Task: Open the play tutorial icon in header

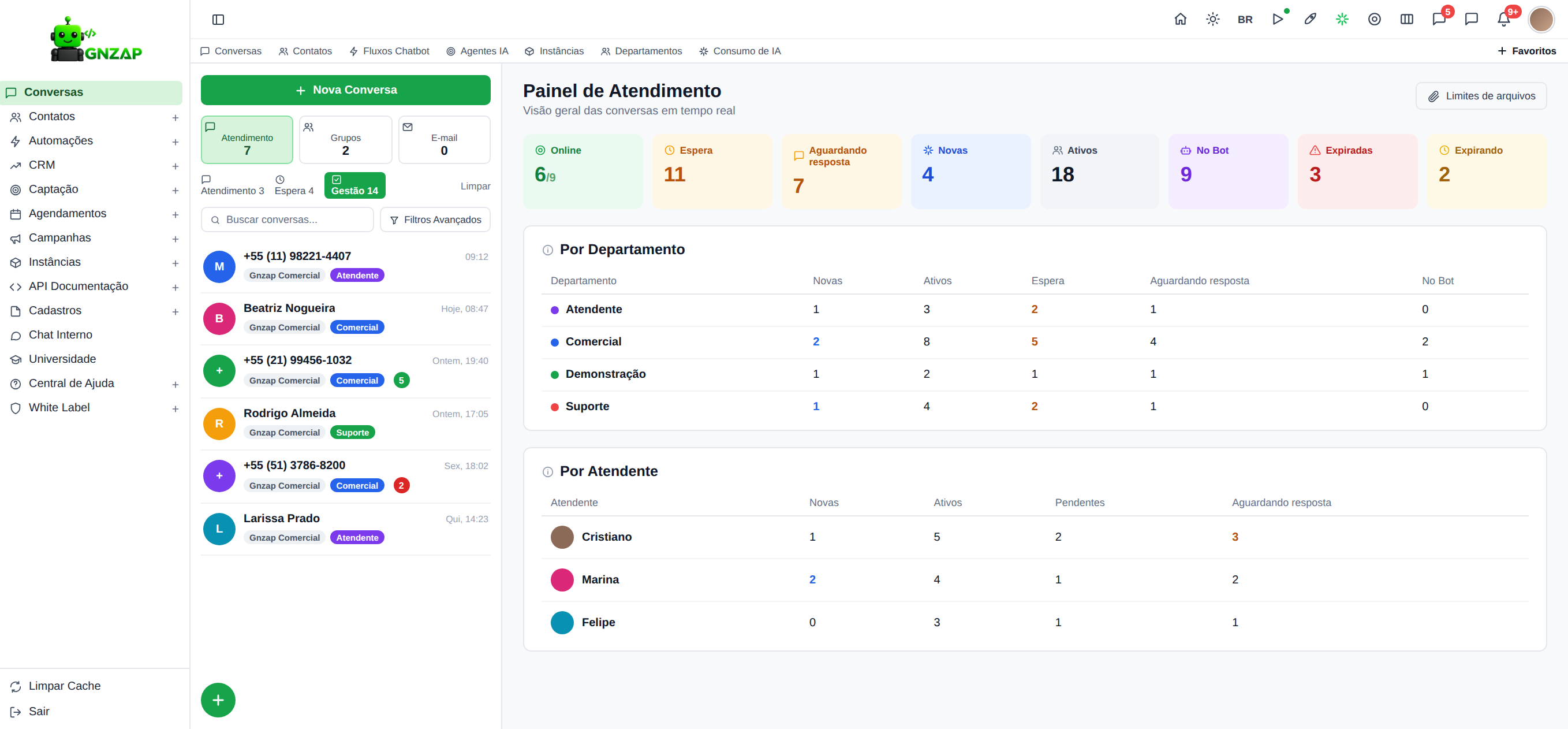Action: click(x=1277, y=20)
